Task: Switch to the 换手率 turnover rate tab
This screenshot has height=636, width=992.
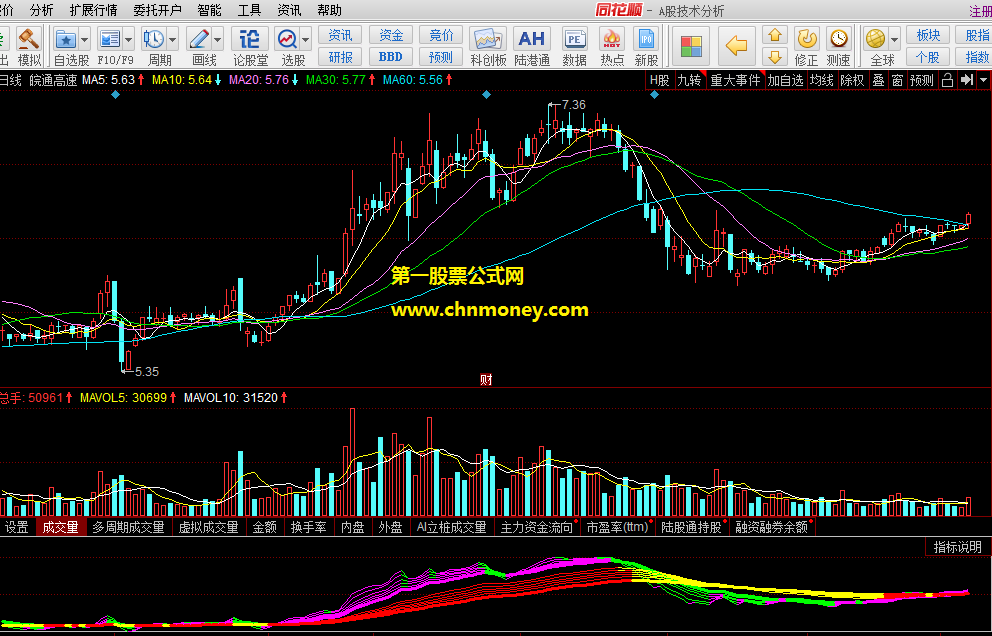Action: (x=308, y=527)
